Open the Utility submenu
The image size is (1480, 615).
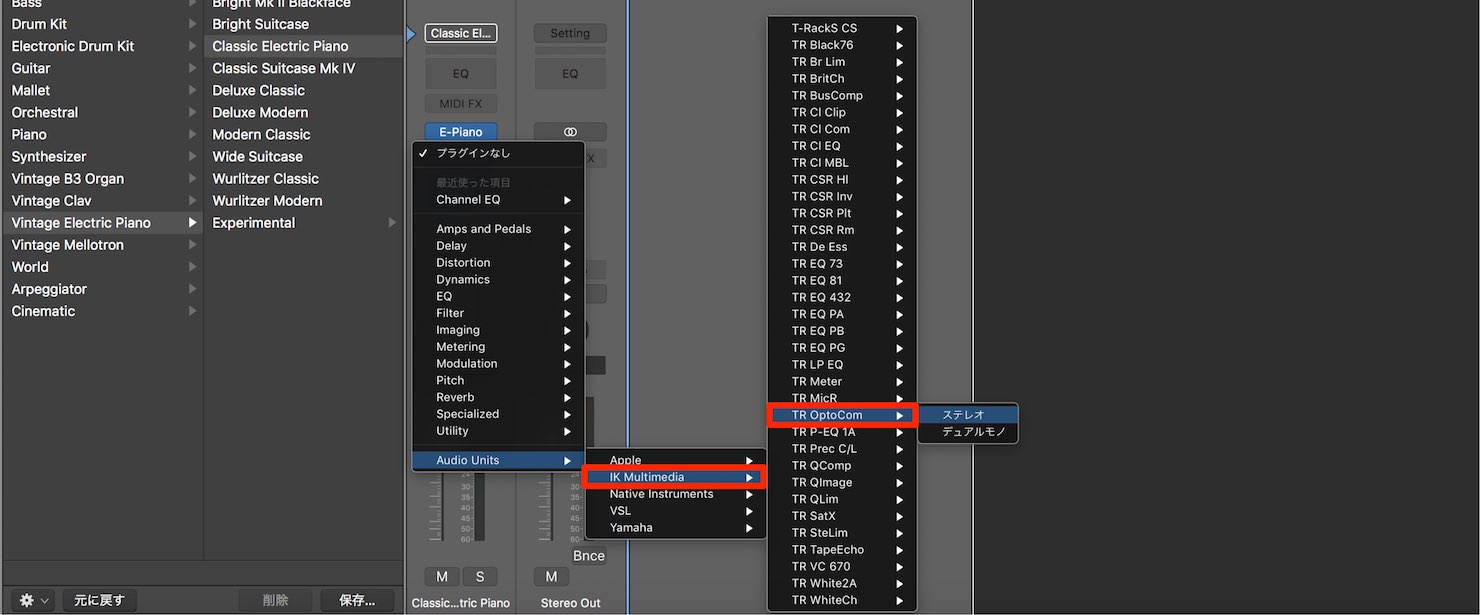pyautogui.click(x=498, y=431)
